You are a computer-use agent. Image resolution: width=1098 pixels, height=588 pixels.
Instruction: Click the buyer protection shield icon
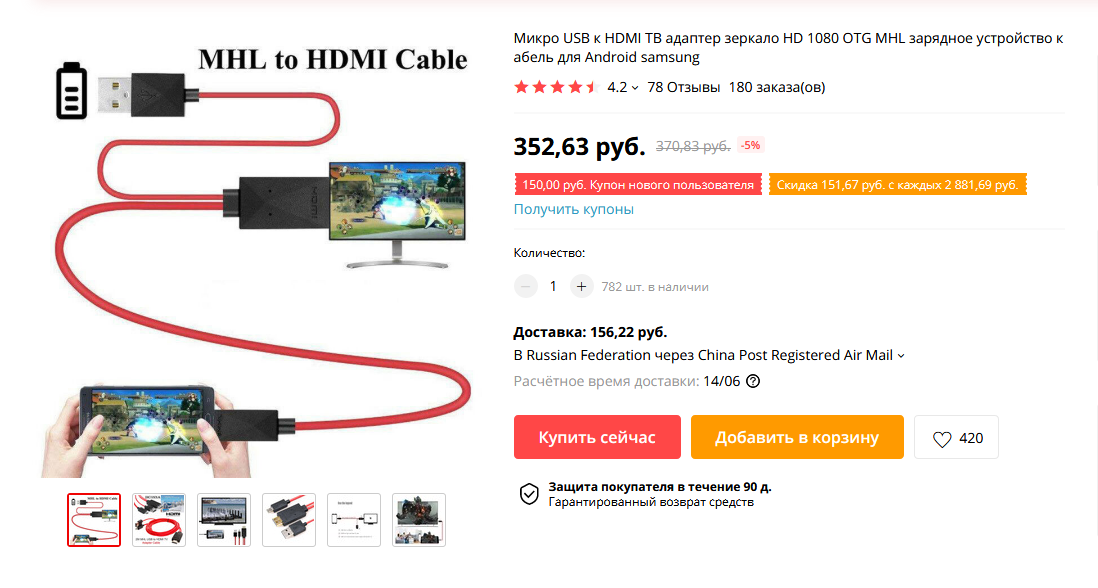pos(529,494)
